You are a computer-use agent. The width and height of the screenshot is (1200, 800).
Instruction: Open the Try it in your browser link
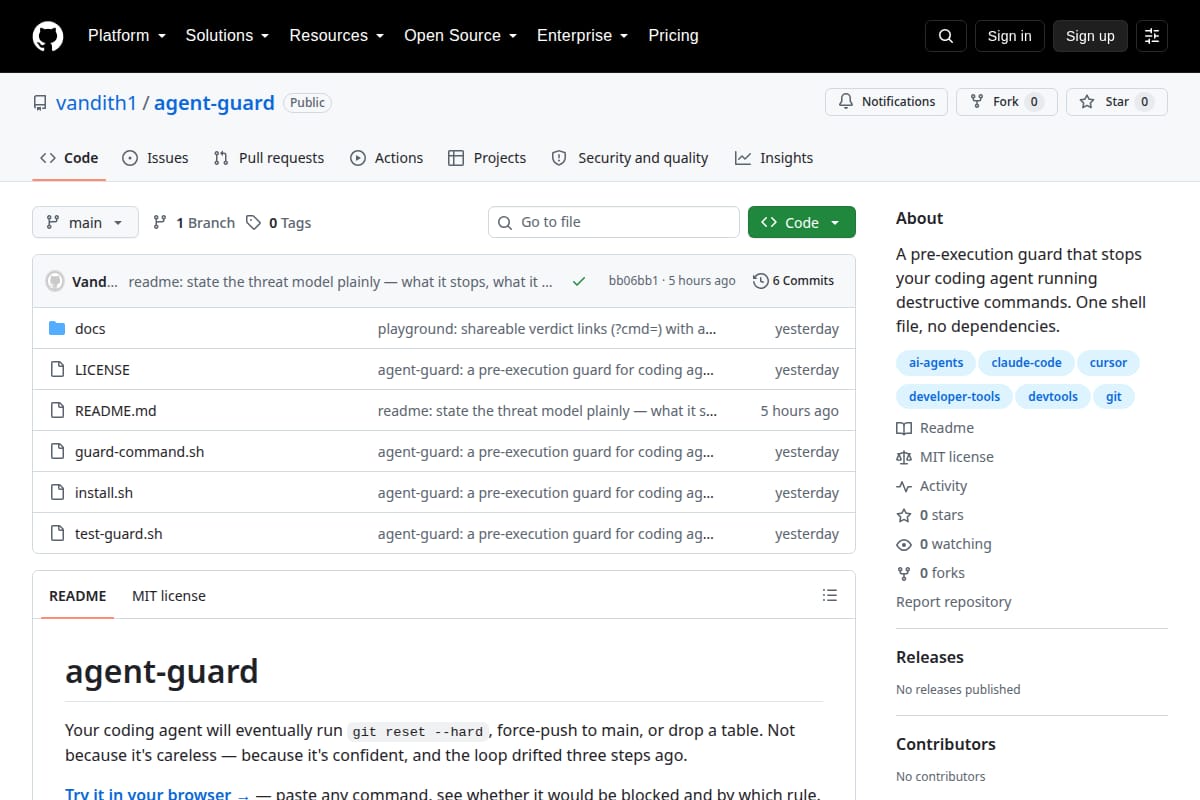pos(157,795)
